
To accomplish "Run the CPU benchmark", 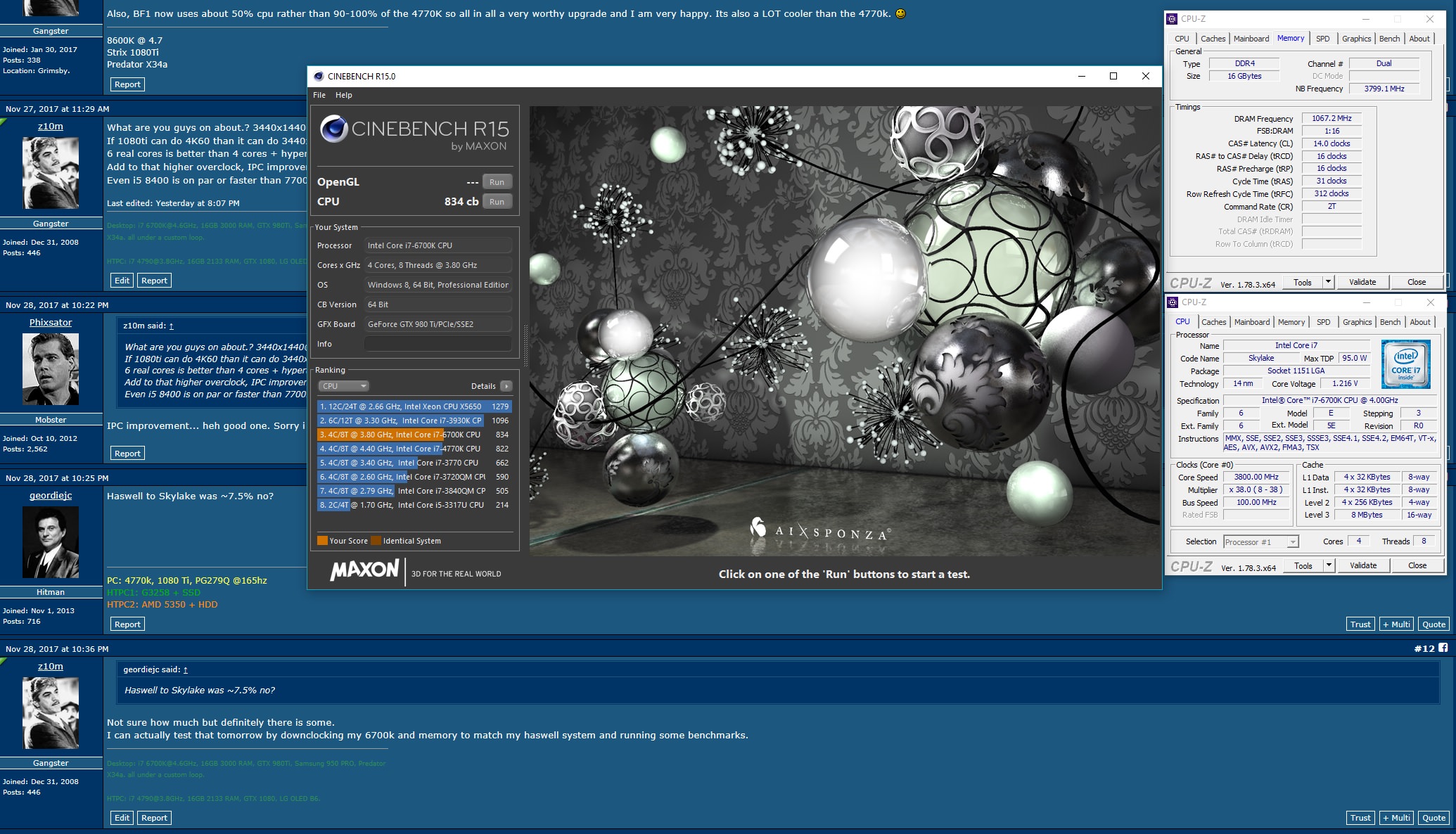I will pos(497,202).
